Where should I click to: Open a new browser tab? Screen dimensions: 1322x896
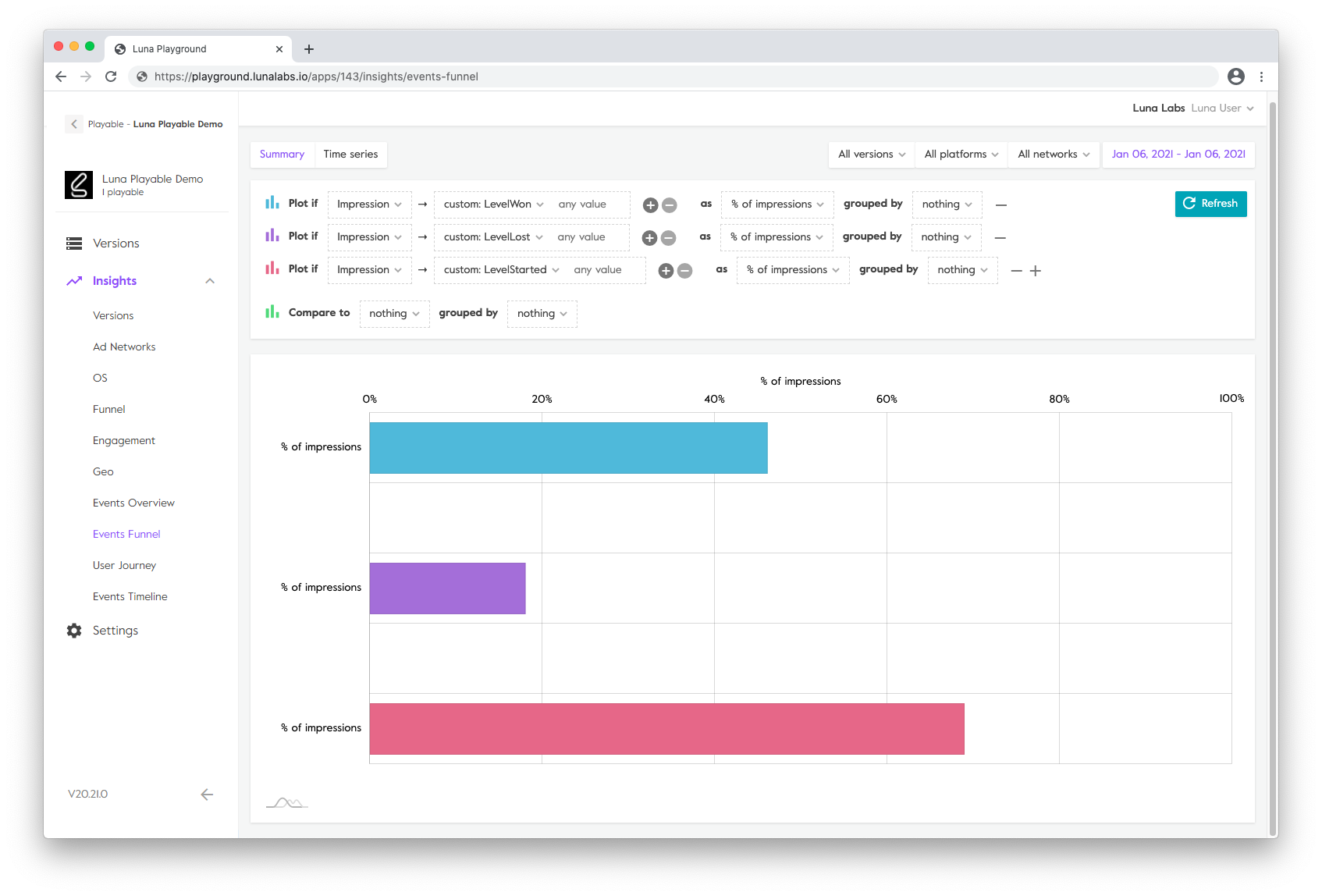click(309, 49)
